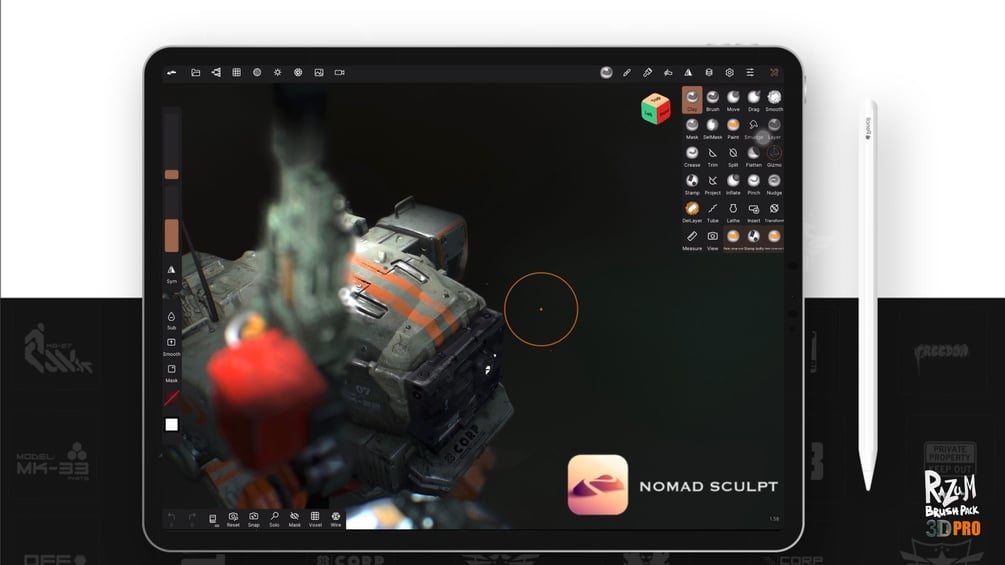This screenshot has width=1005, height=565.
Task: Toggle Snap in bottom bar
Action: tap(254, 519)
